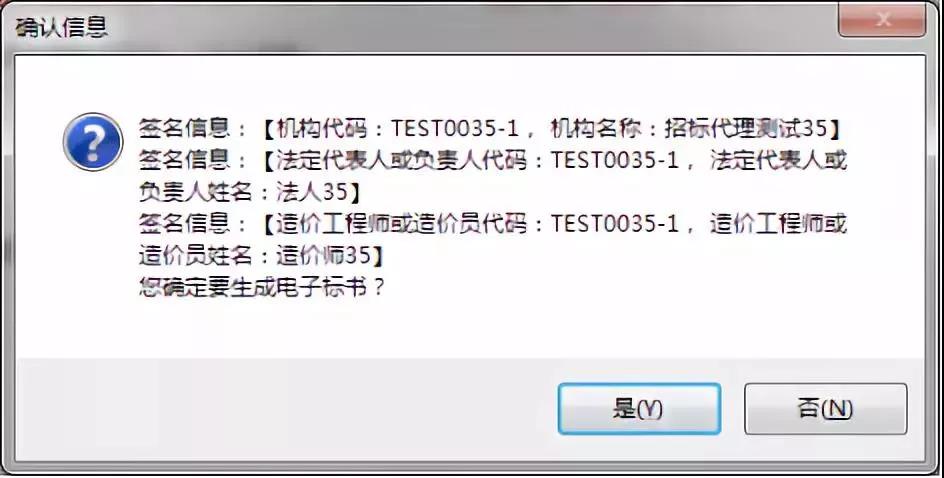This screenshot has width=944, height=478.
Task: Click the 招标代理测试35 organization name
Action: (x=745, y=128)
